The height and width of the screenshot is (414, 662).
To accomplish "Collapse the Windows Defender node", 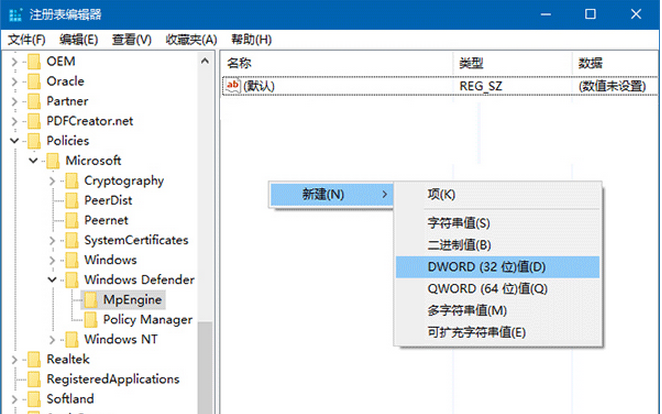I will (52, 279).
